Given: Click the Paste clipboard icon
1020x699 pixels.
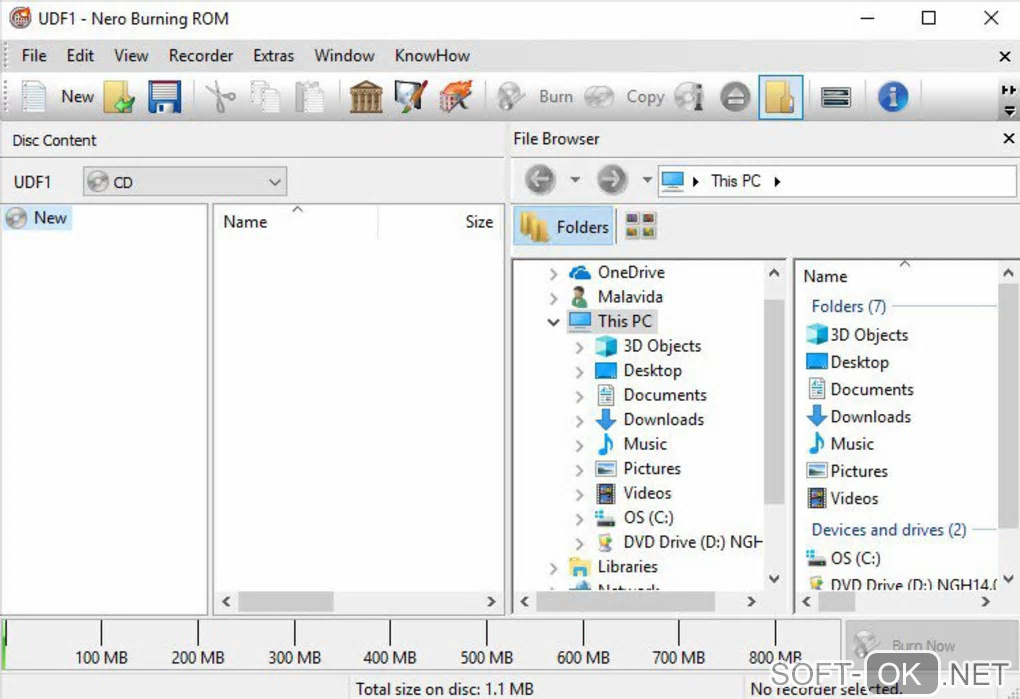Looking at the screenshot, I should [x=310, y=97].
